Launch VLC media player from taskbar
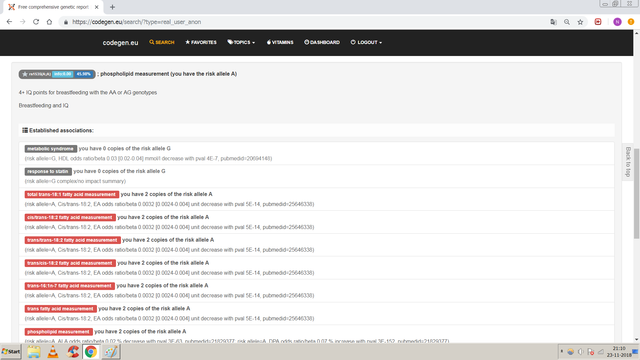 53,351
